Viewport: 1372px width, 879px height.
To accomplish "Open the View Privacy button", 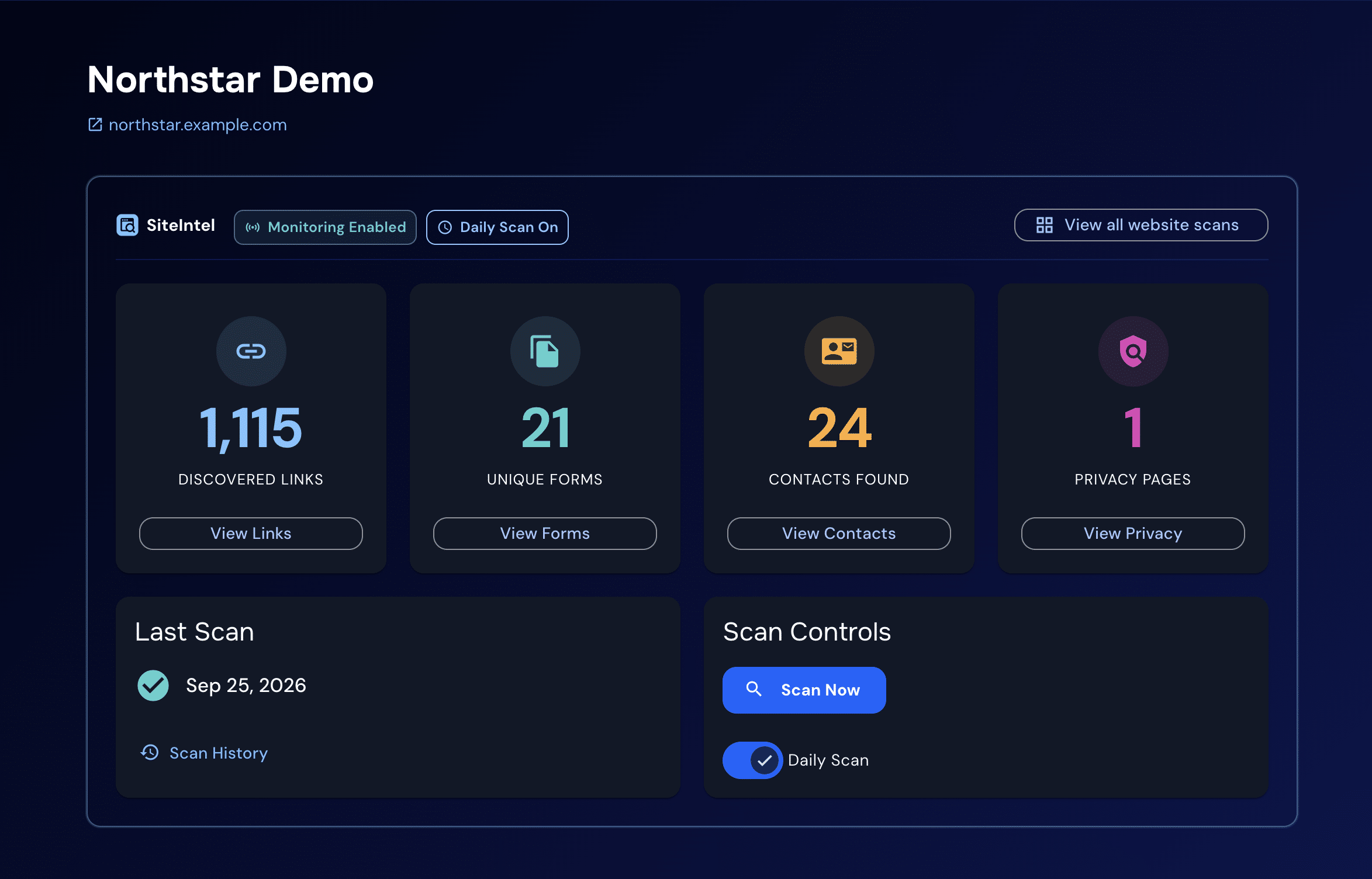I will [1133, 534].
